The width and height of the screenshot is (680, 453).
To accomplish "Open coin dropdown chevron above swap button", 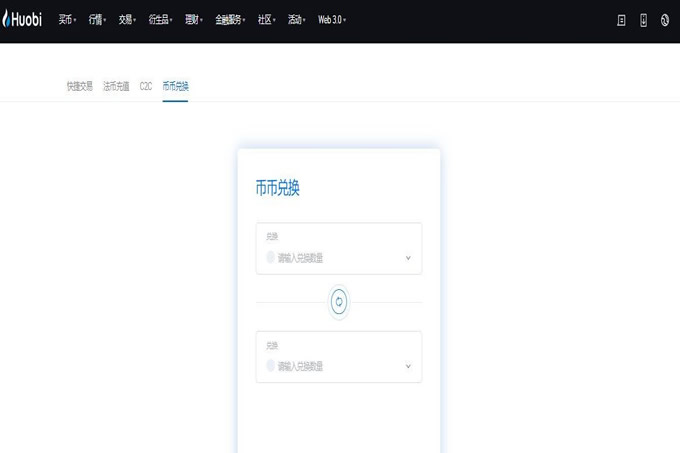I will tap(408, 258).
